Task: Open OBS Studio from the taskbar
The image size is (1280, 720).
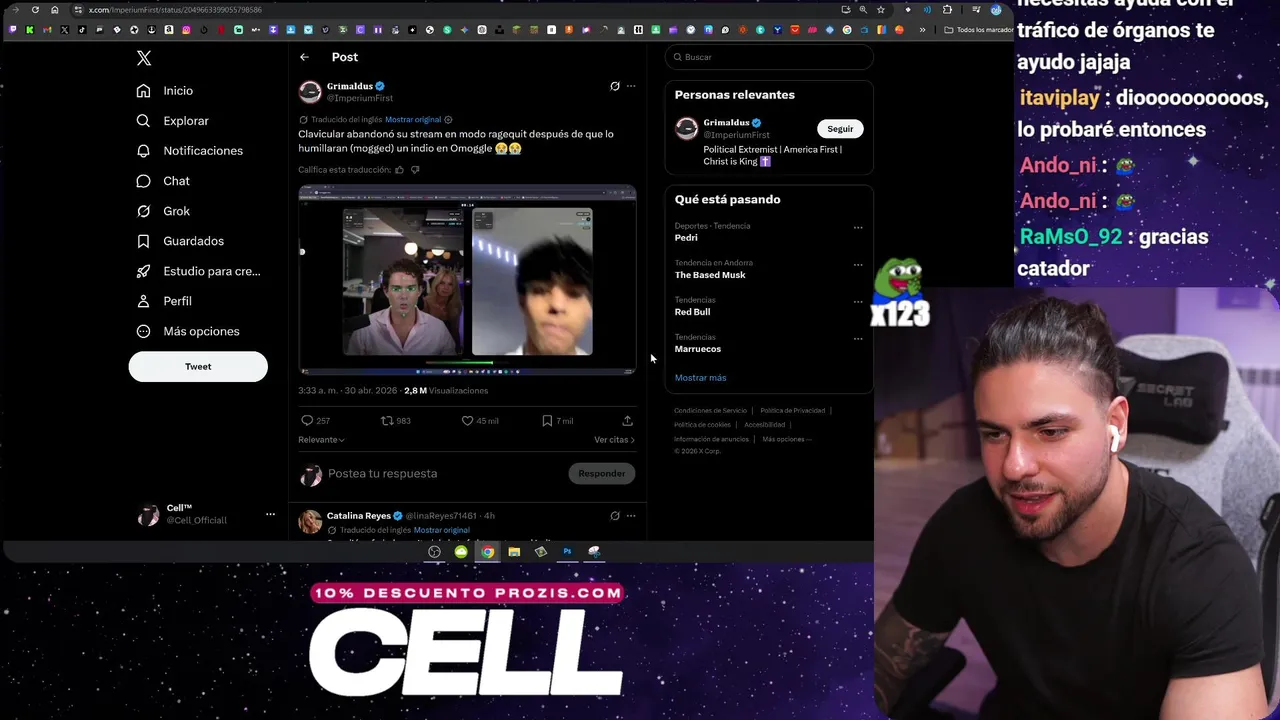Action: click(434, 552)
